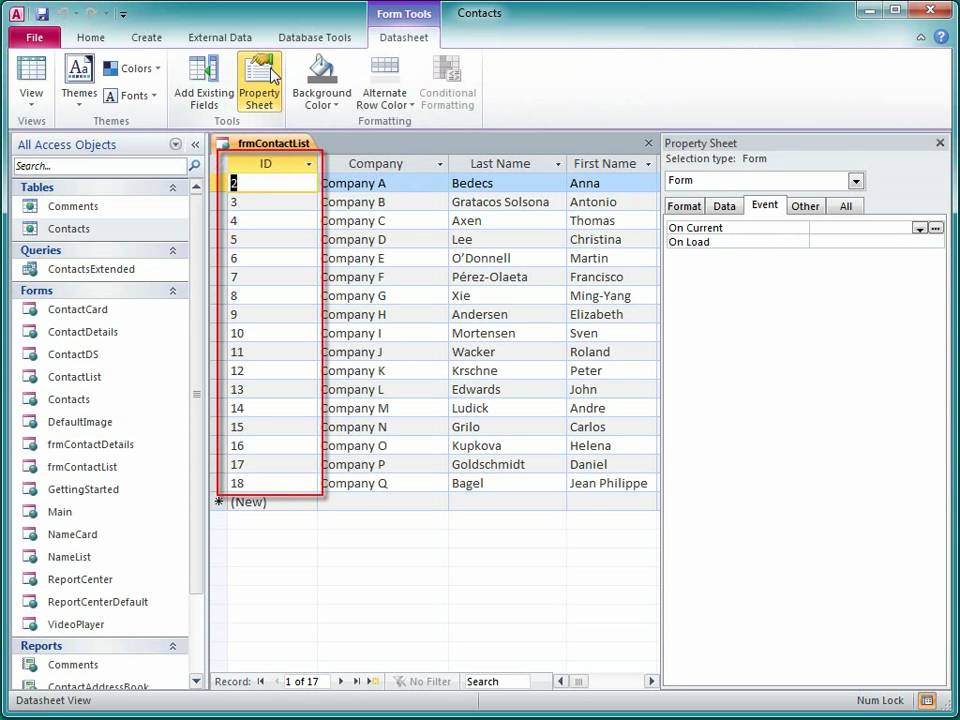Click the No Filter indicator
The image size is (960, 720).
click(422, 681)
